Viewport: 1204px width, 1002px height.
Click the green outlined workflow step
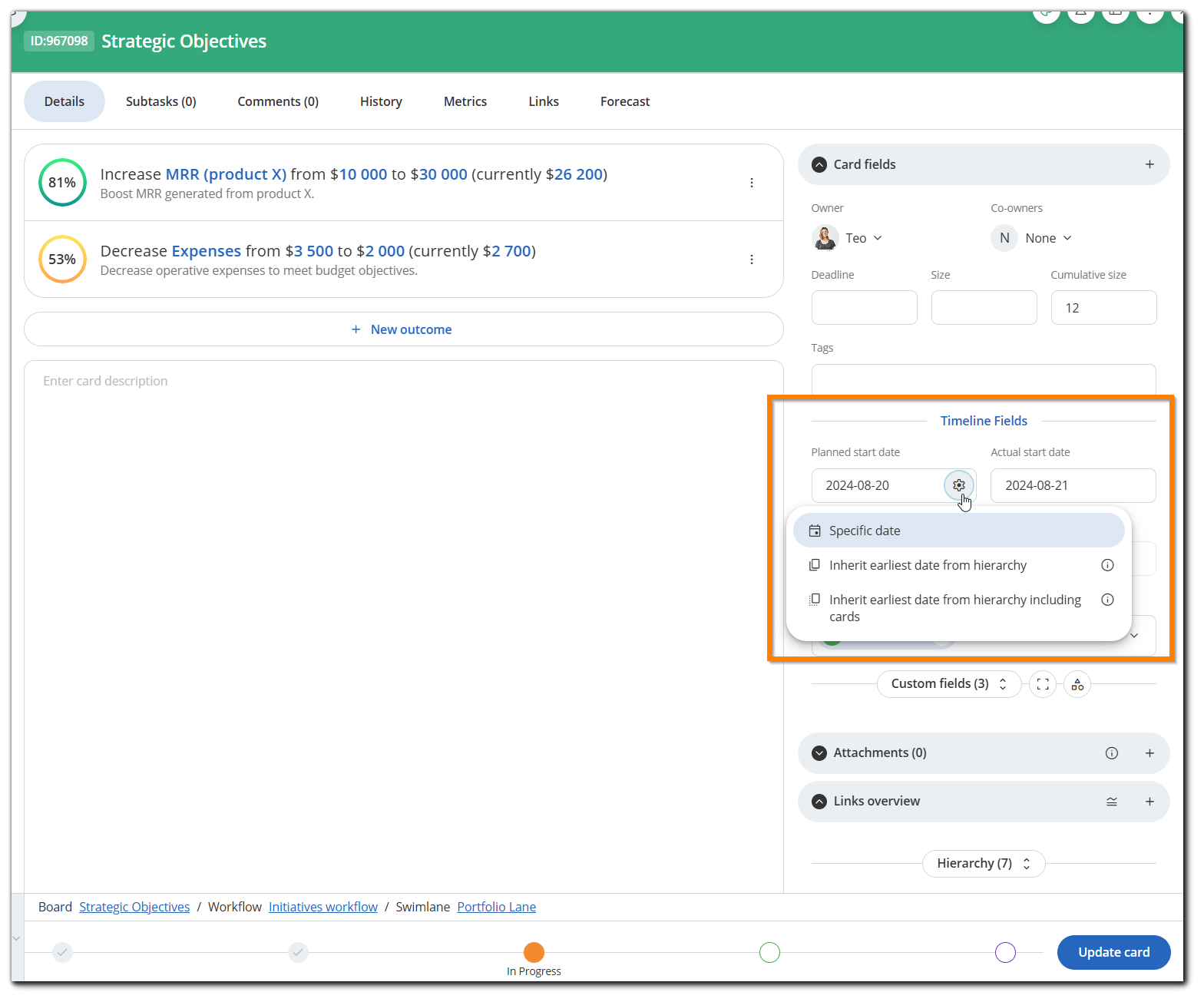click(769, 953)
